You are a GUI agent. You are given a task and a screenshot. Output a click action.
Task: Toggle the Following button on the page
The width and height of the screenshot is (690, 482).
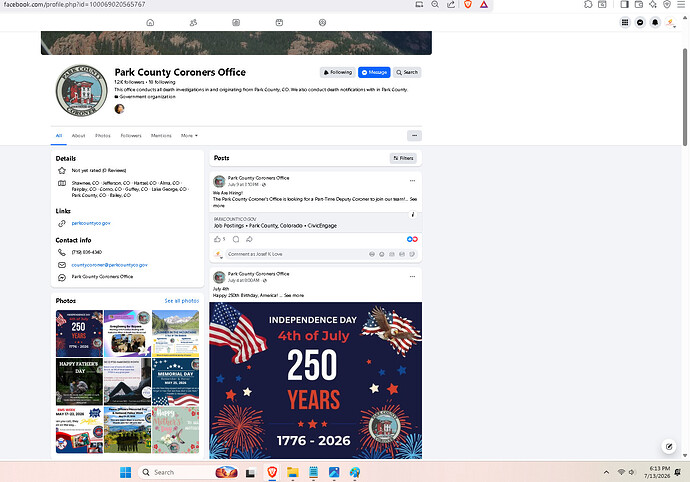(338, 72)
